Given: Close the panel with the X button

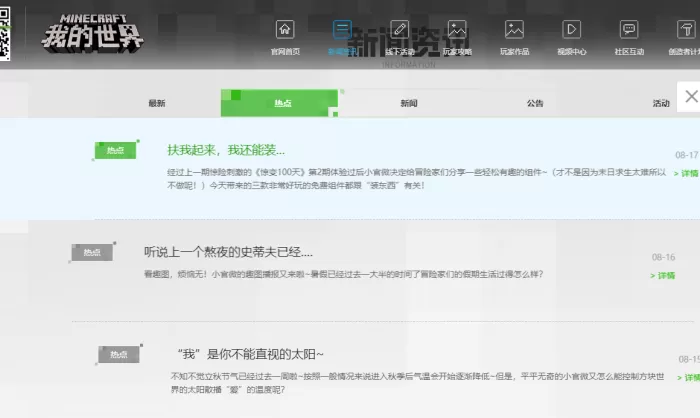Looking at the screenshot, I should [x=691, y=96].
